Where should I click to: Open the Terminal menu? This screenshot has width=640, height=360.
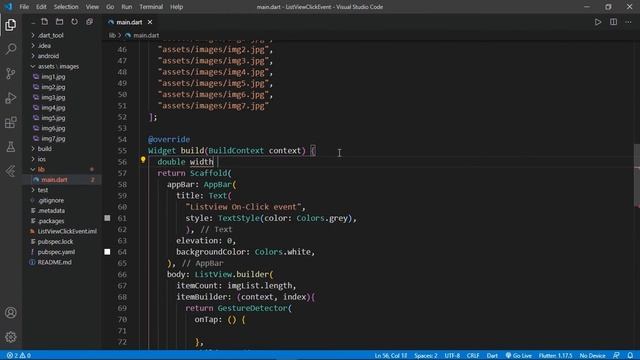pos(151,7)
